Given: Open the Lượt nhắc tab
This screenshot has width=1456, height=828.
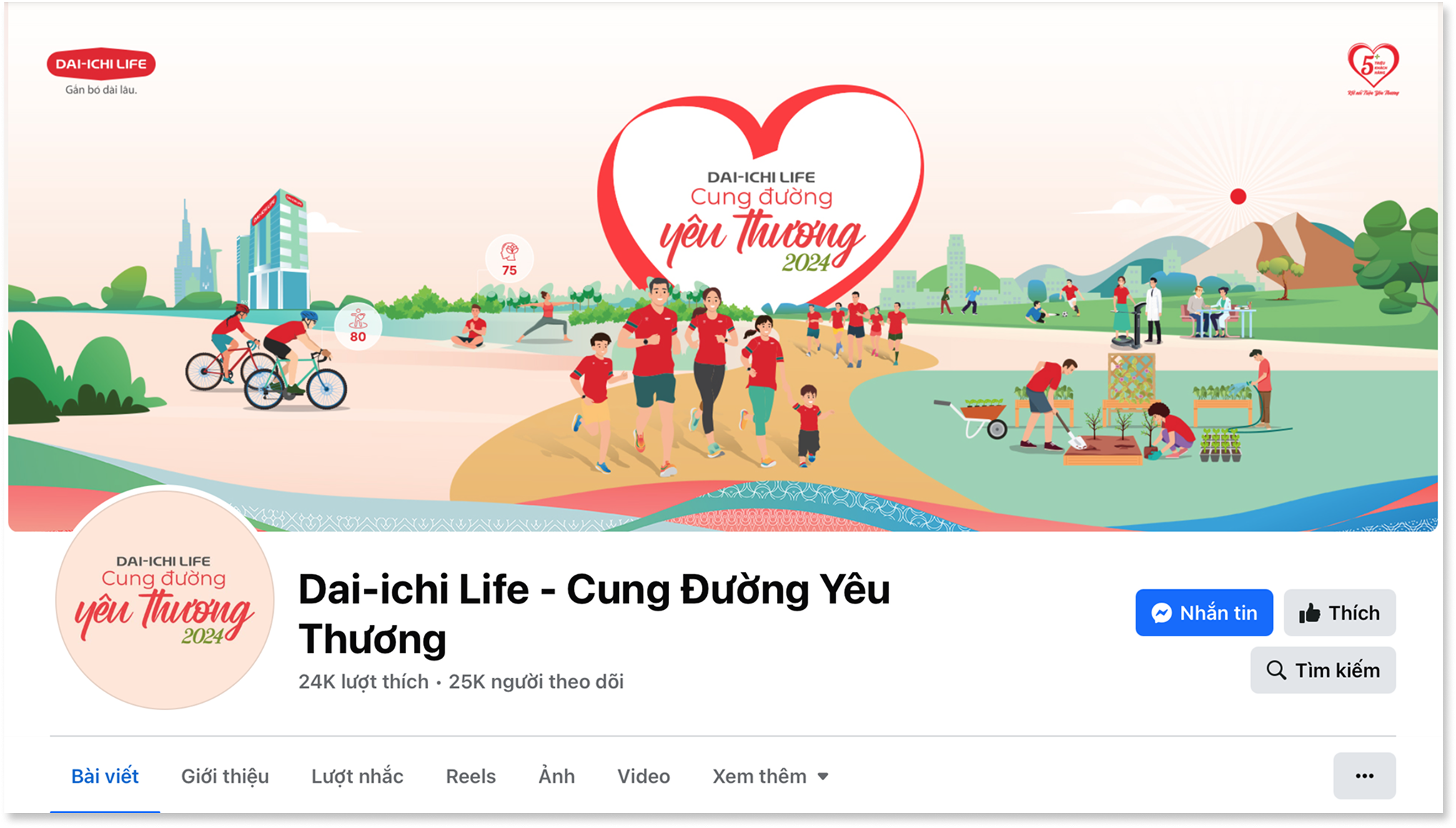Looking at the screenshot, I should pos(357,777).
